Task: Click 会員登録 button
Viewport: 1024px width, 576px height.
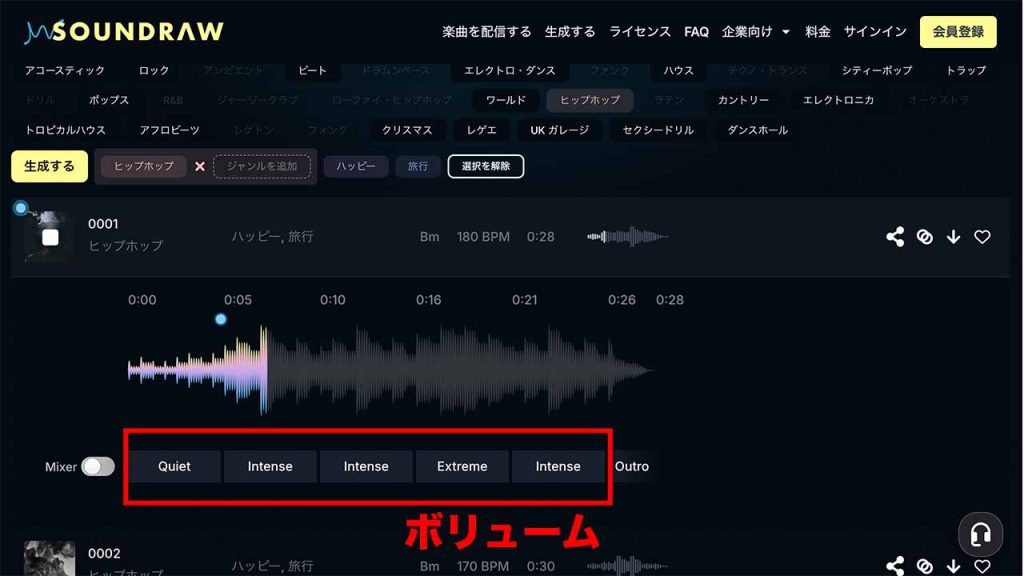Action: (958, 32)
